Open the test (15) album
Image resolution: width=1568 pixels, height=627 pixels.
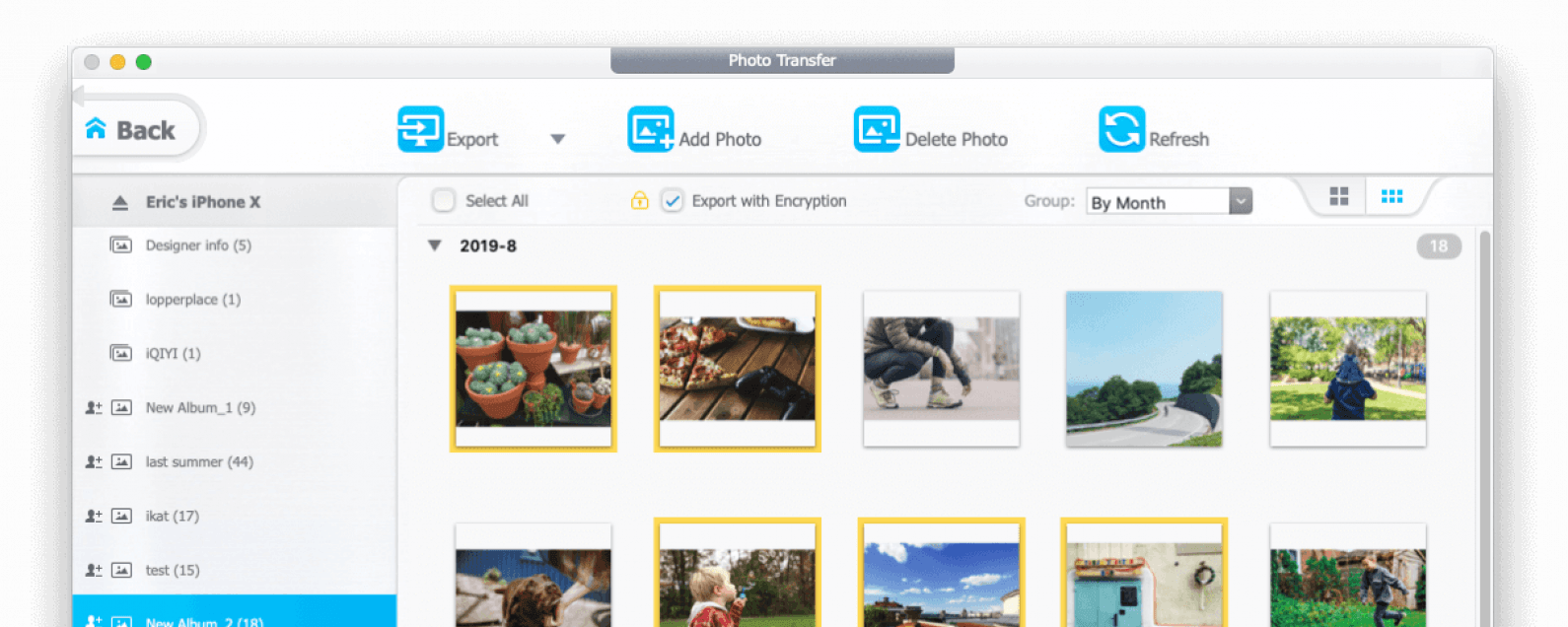pyautogui.click(x=235, y=570)
